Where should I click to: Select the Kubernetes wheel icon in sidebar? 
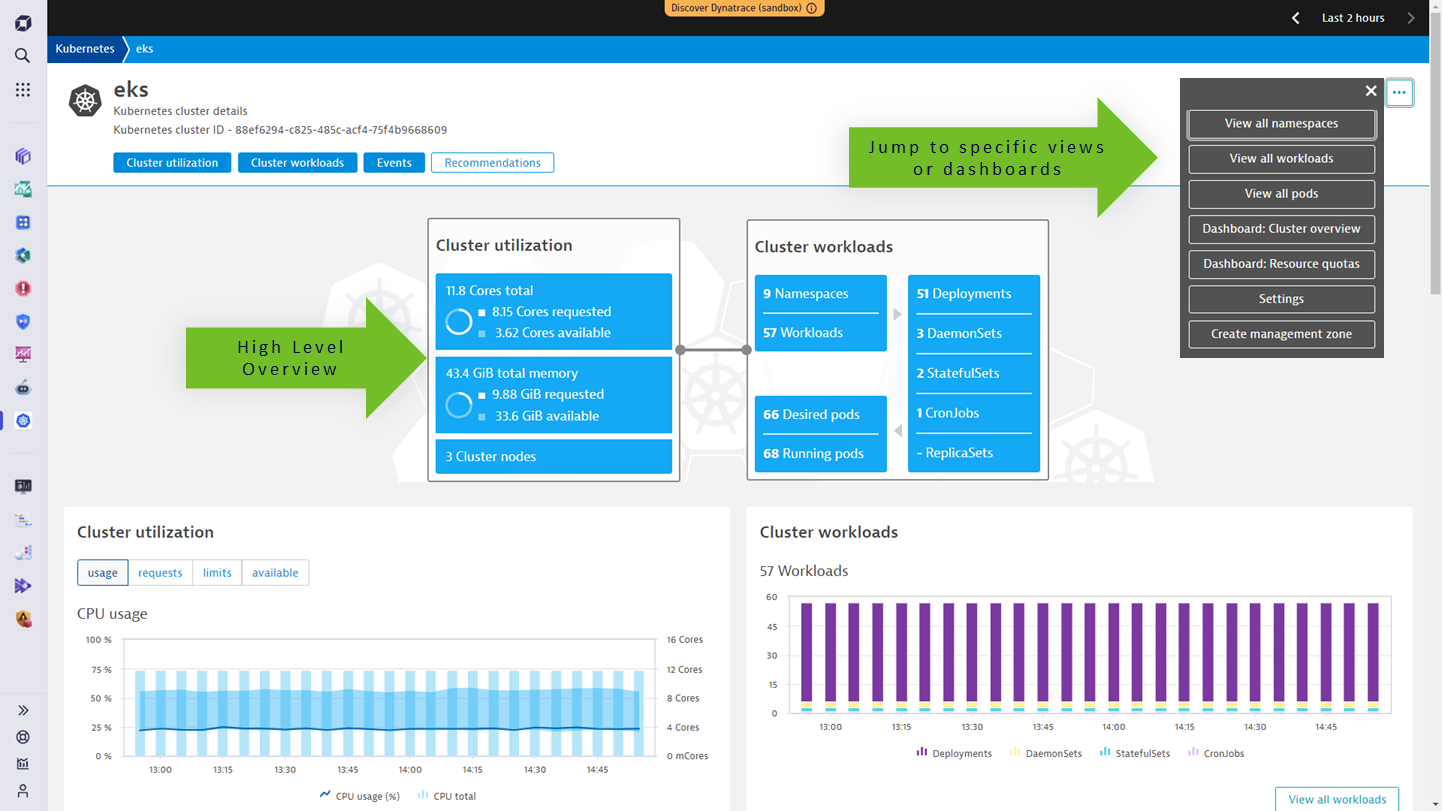pyautogui.click(x=22, y=420)
